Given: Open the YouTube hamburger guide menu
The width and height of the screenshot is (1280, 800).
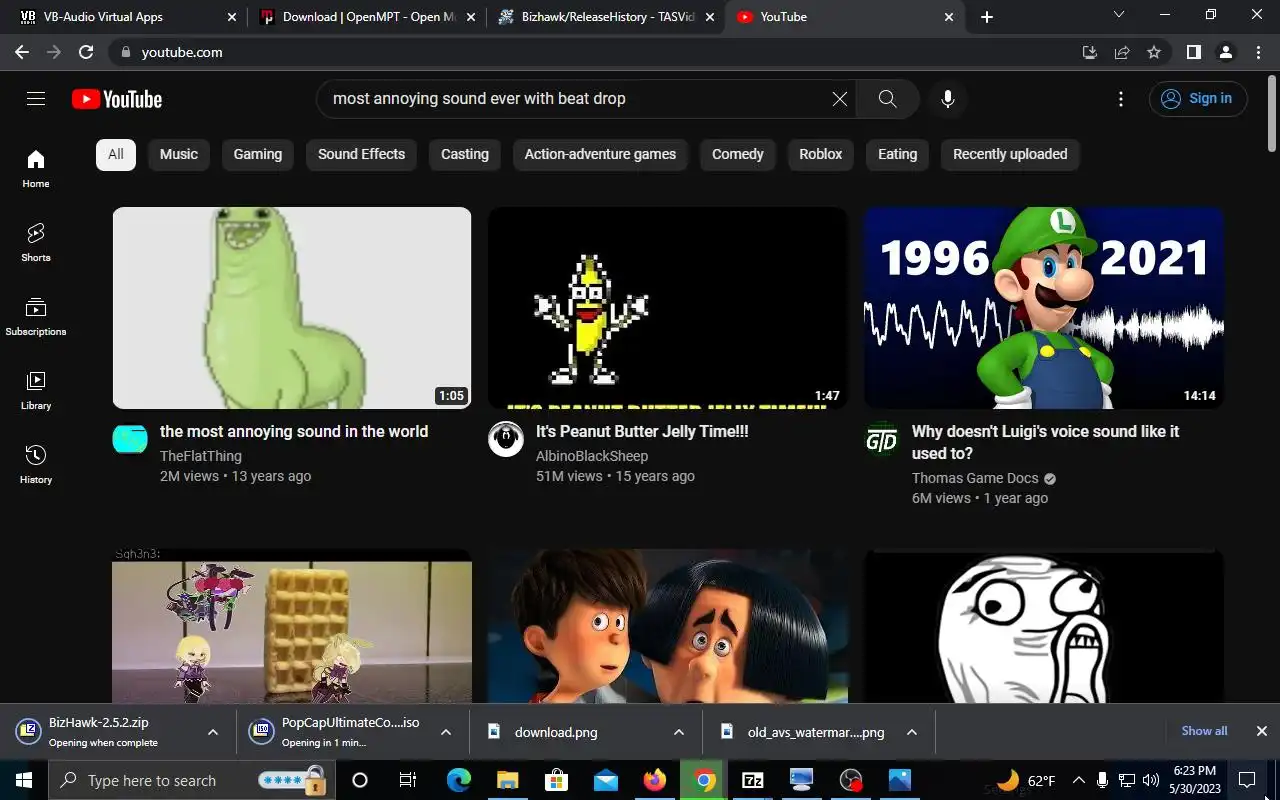Looking at the screenshot, I should [x=36, y=98].
